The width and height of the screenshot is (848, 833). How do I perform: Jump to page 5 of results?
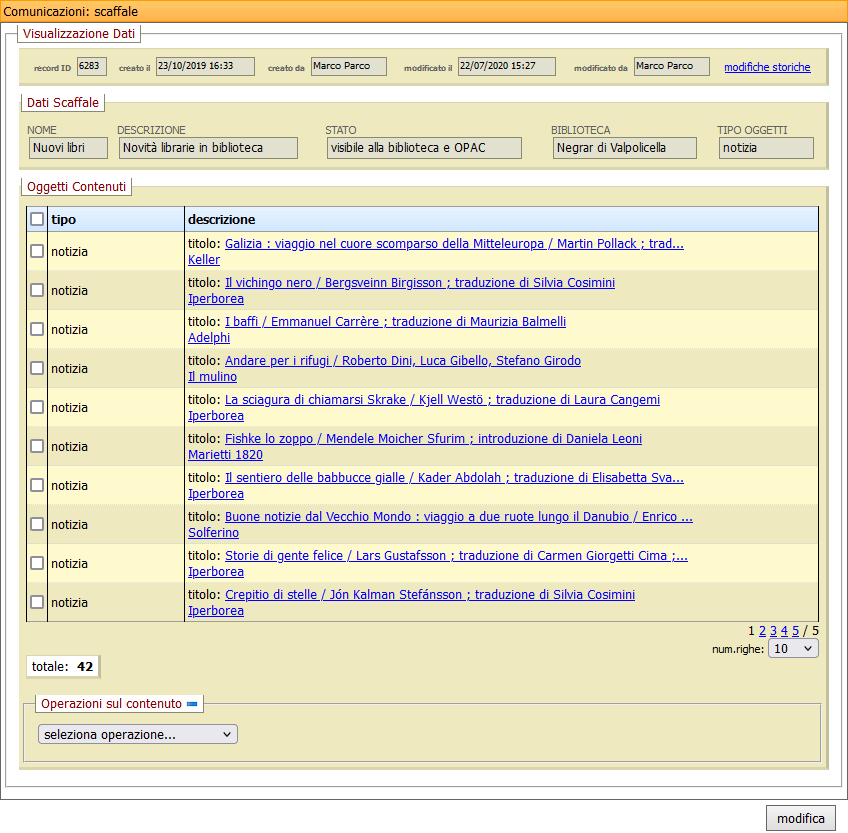click(x=796, y=631)
